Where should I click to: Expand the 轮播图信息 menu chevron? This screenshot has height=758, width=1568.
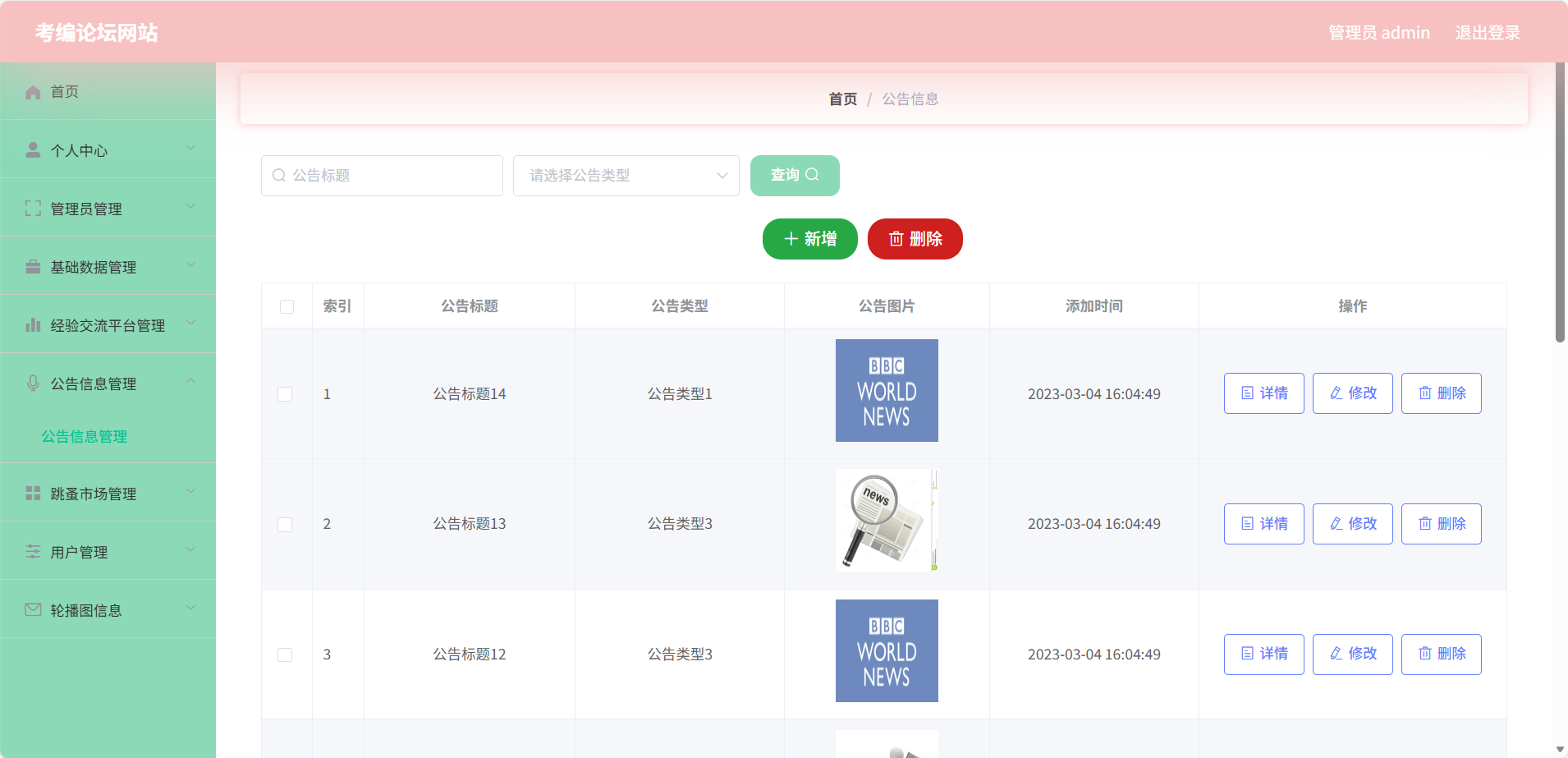[x=190, y=608]
